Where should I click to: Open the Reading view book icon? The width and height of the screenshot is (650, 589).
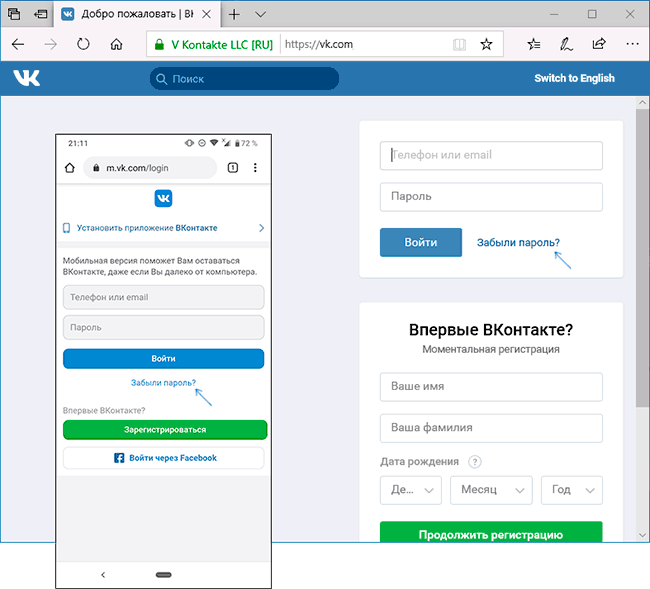pyautogui.click(x=459, y=44)
